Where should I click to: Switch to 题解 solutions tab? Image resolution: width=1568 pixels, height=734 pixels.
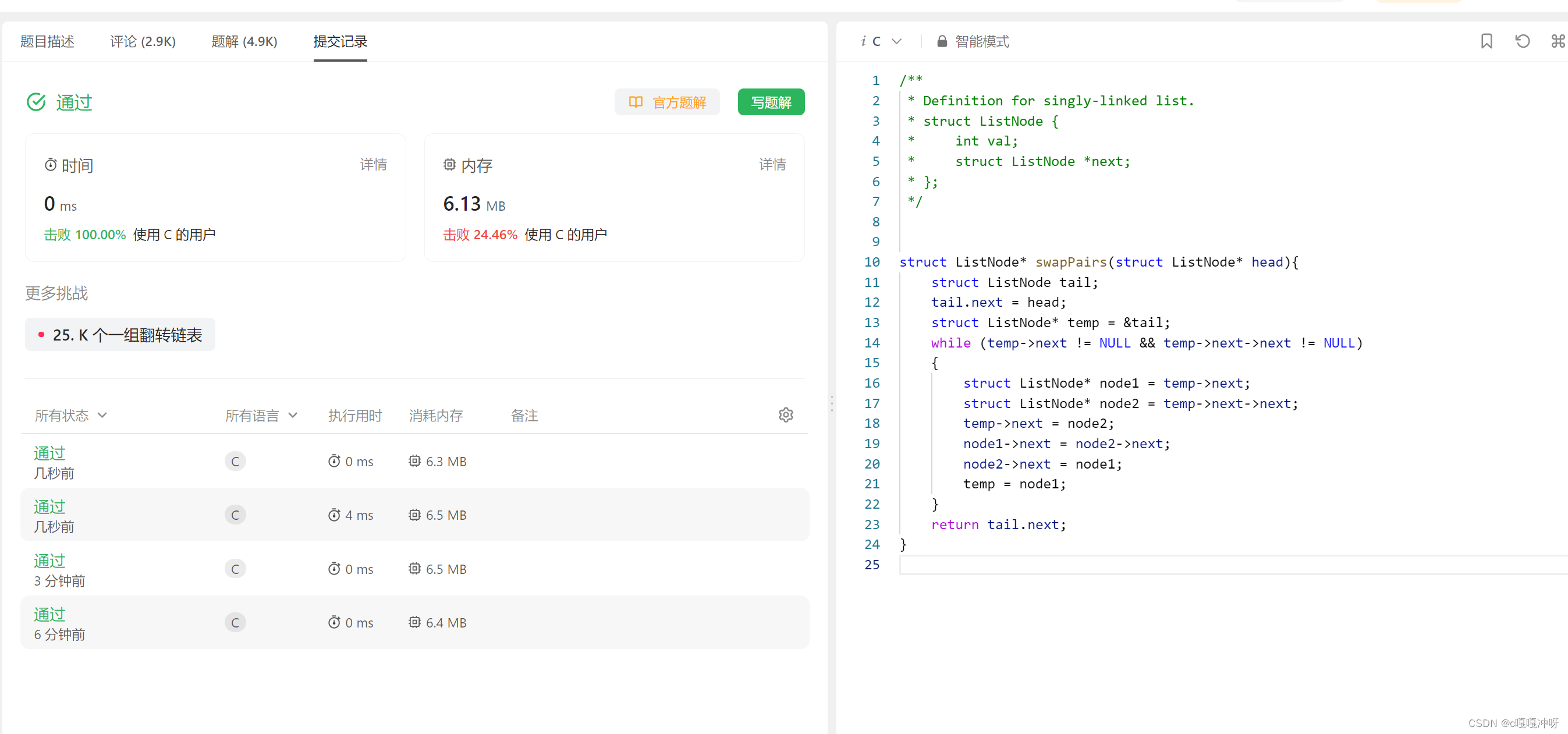244,41
